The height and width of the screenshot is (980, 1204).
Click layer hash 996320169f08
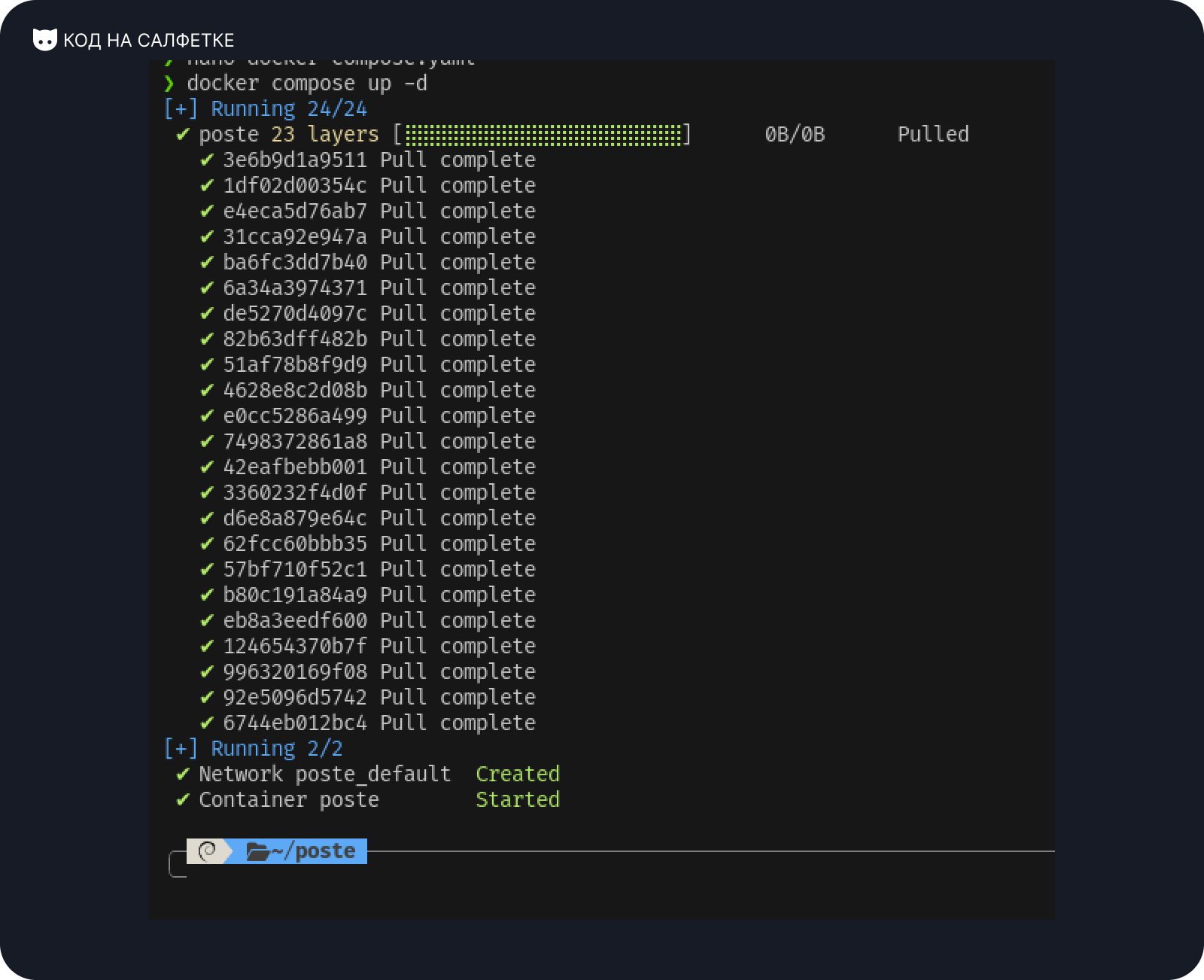(x=295, y=671)
